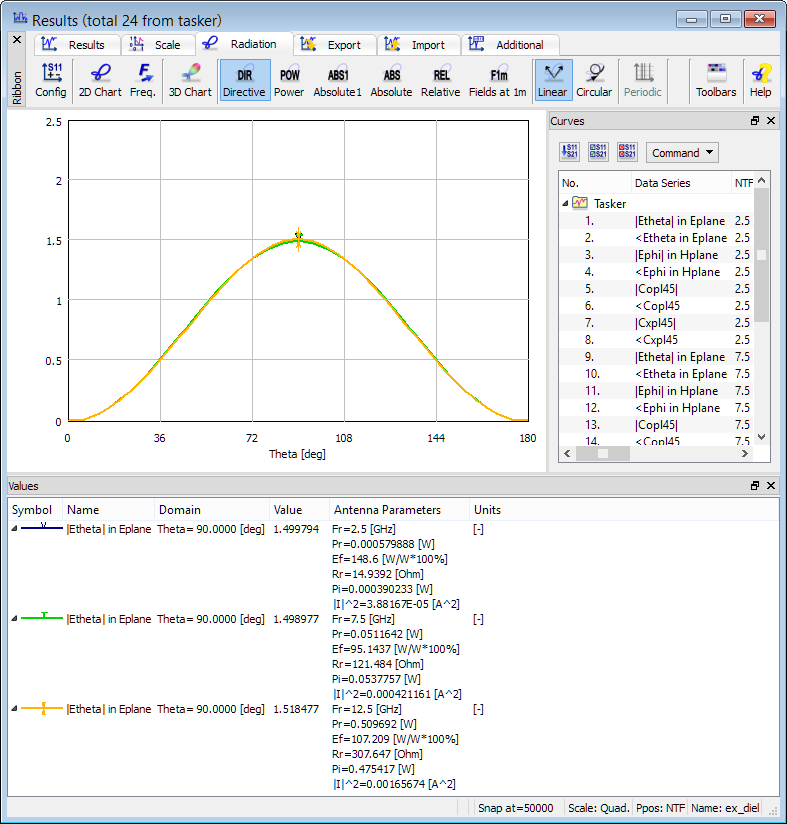Collapse the first |Etheta| values row
Screen dimensions: 787x824
tap(14, 529)
